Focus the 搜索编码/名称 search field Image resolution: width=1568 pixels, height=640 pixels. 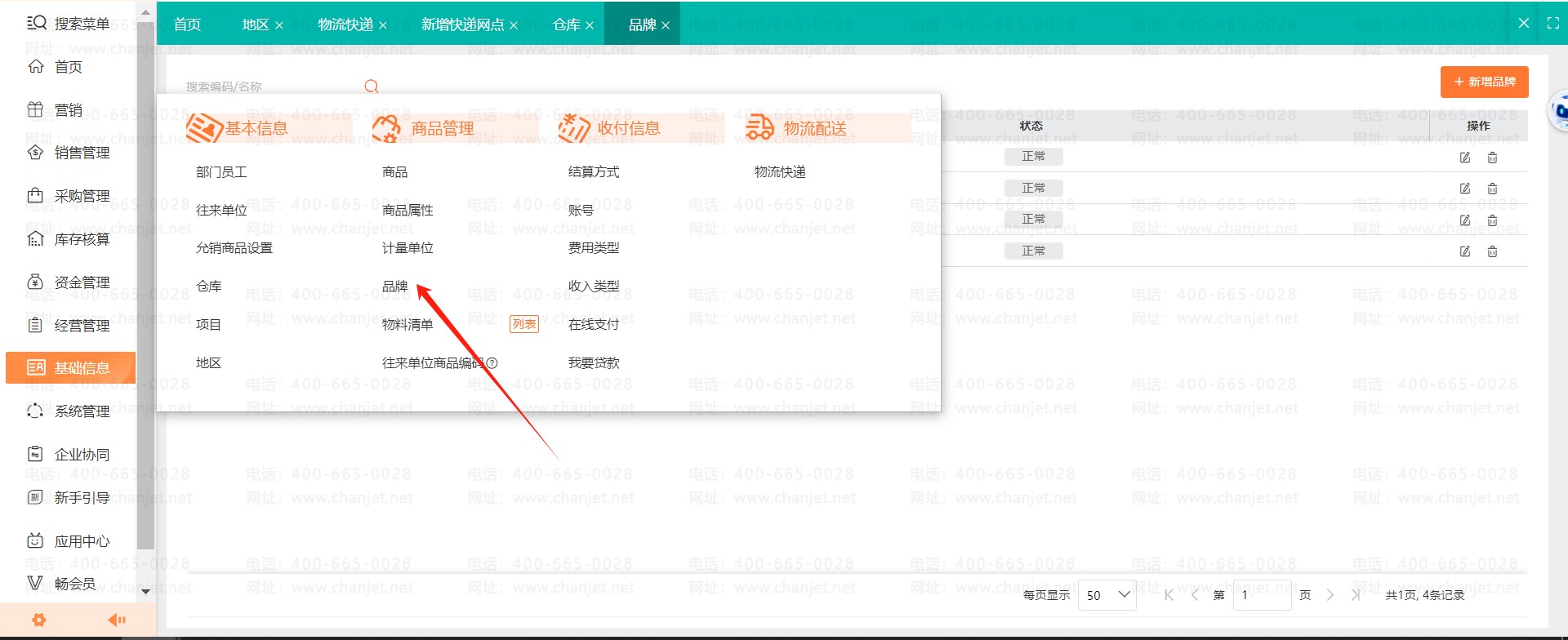point(274,87)
